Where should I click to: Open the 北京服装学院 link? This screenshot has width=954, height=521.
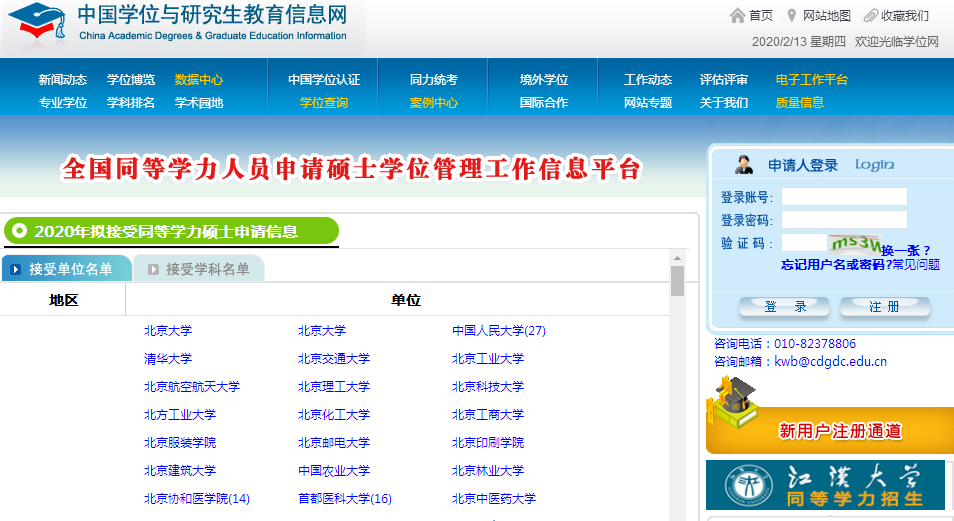(180, 442)
